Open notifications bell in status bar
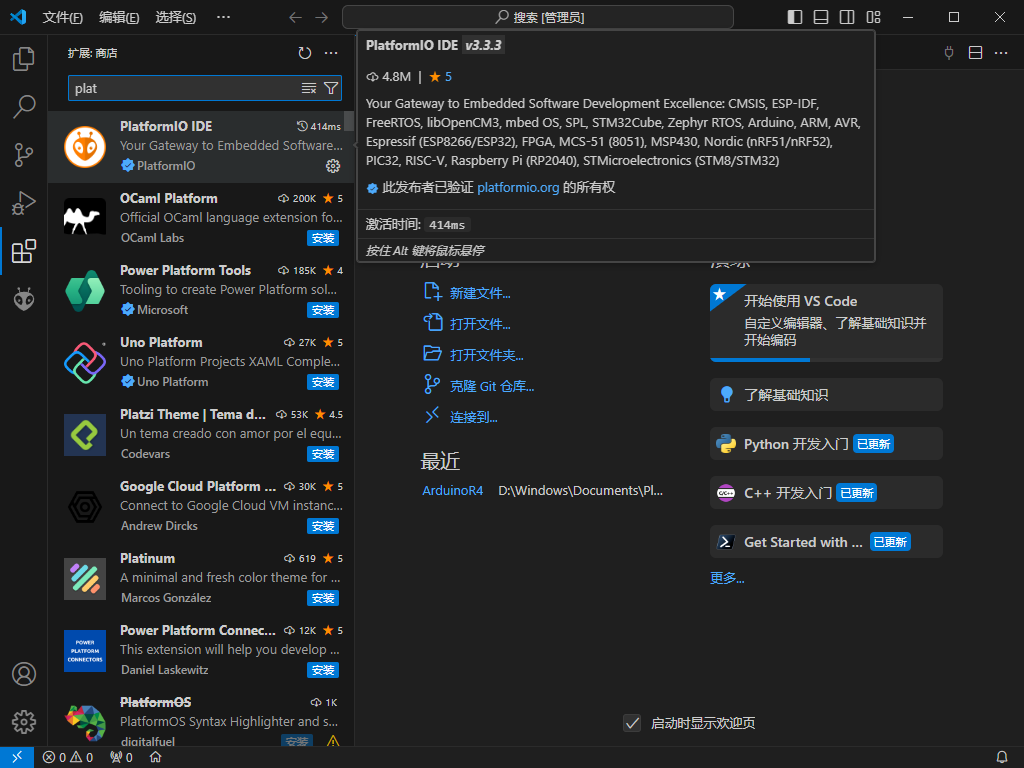The height and width of the screenshot is (768, 1024). pyautogui.click(x=1002, y=757)
